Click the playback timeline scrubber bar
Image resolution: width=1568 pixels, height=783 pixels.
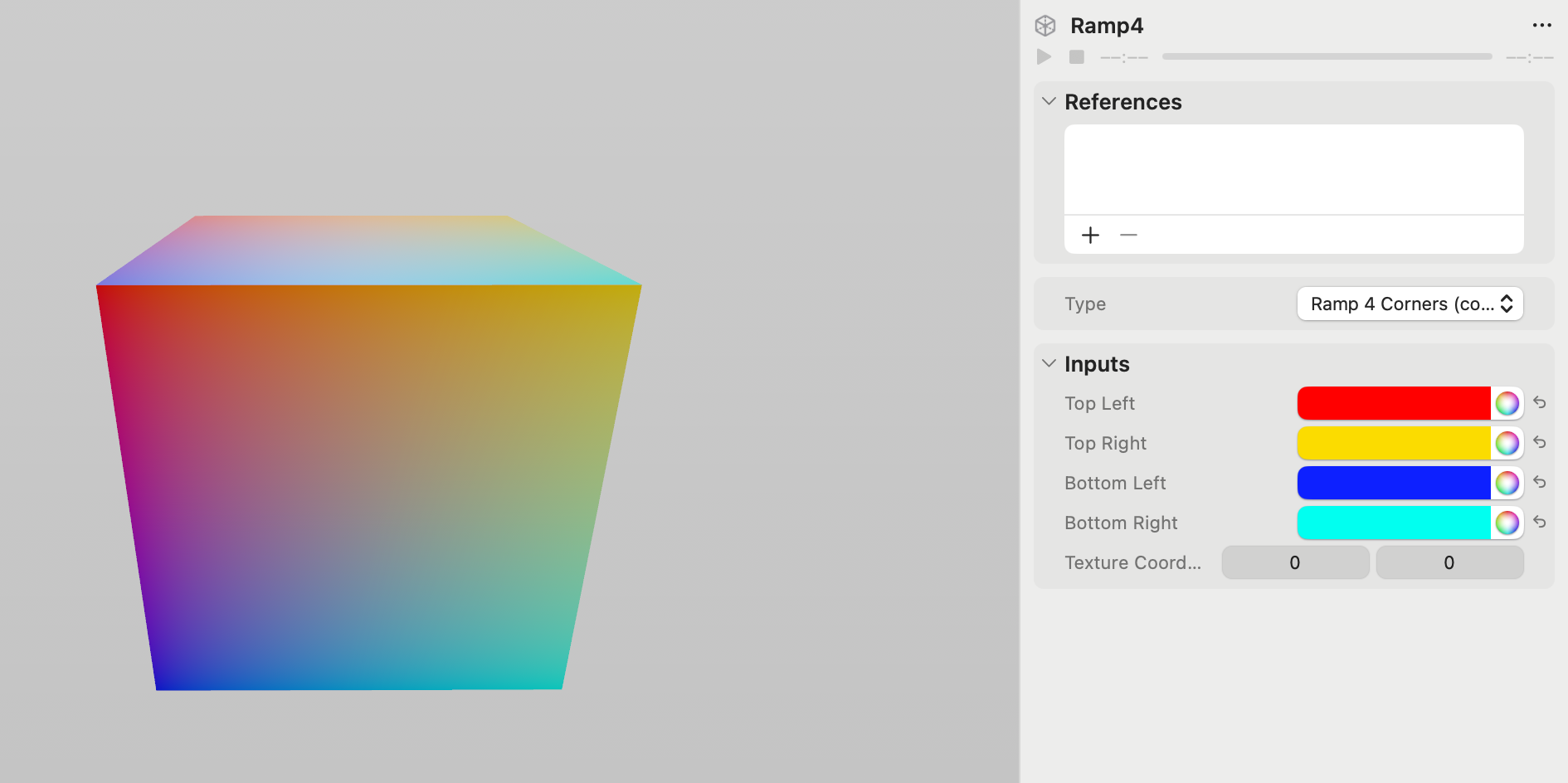coord(1326,56)
